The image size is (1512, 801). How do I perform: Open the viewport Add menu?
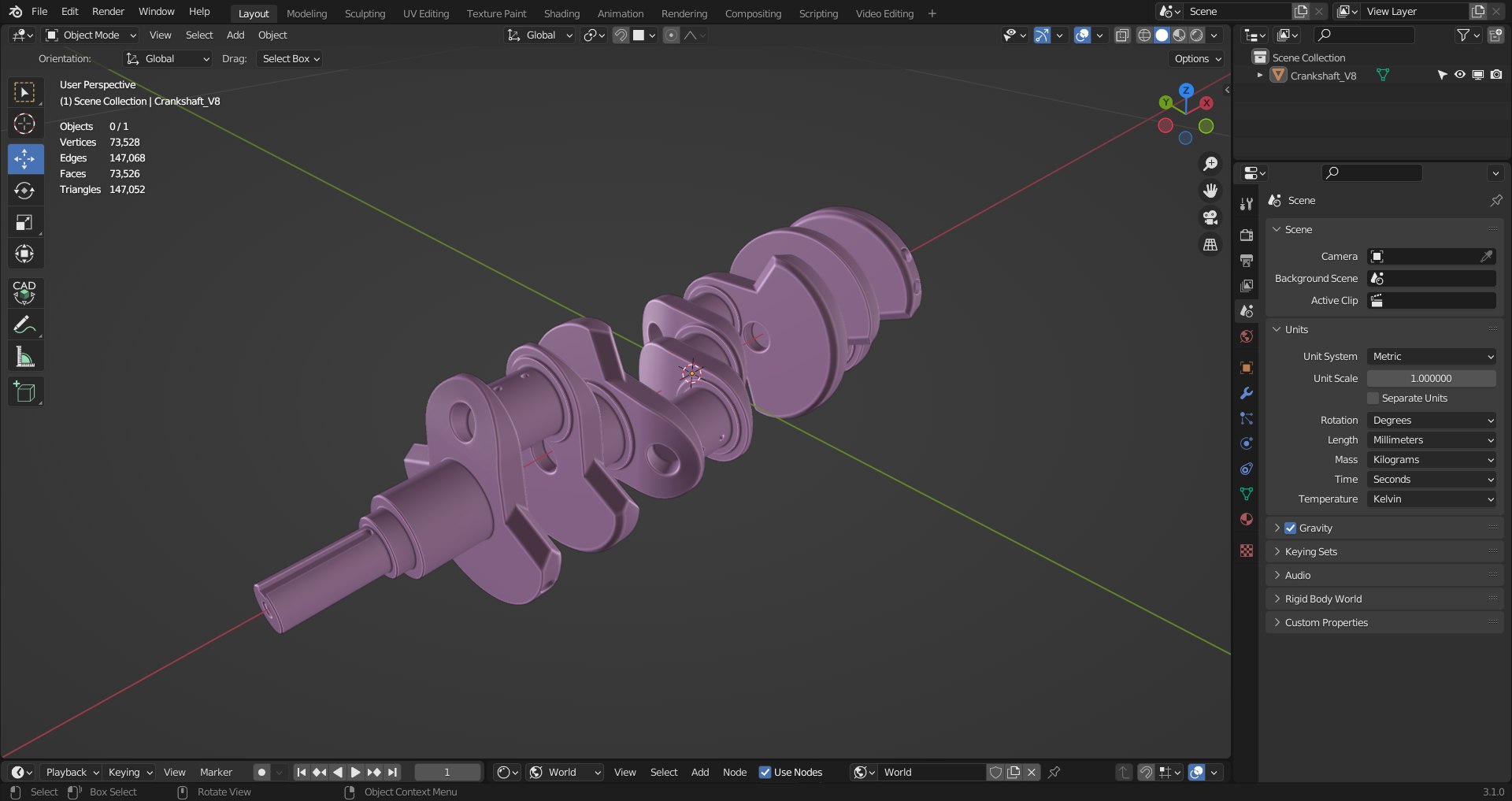(235, 35)
